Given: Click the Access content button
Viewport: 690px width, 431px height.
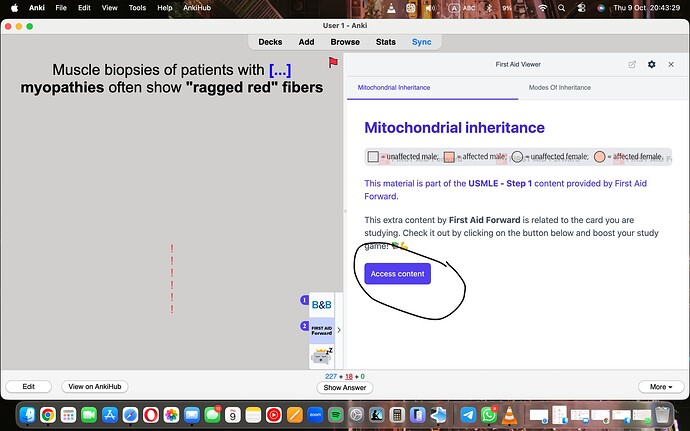Looking at the screenshot, I should (x=397, y=274).
